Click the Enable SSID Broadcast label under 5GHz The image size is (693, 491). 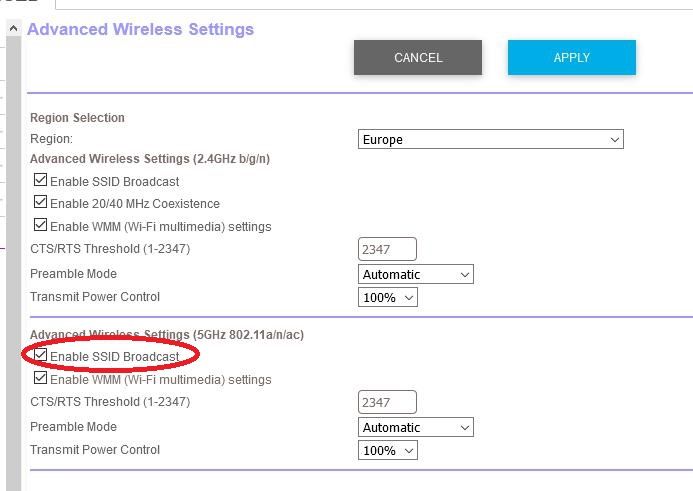tap(114, 357)
